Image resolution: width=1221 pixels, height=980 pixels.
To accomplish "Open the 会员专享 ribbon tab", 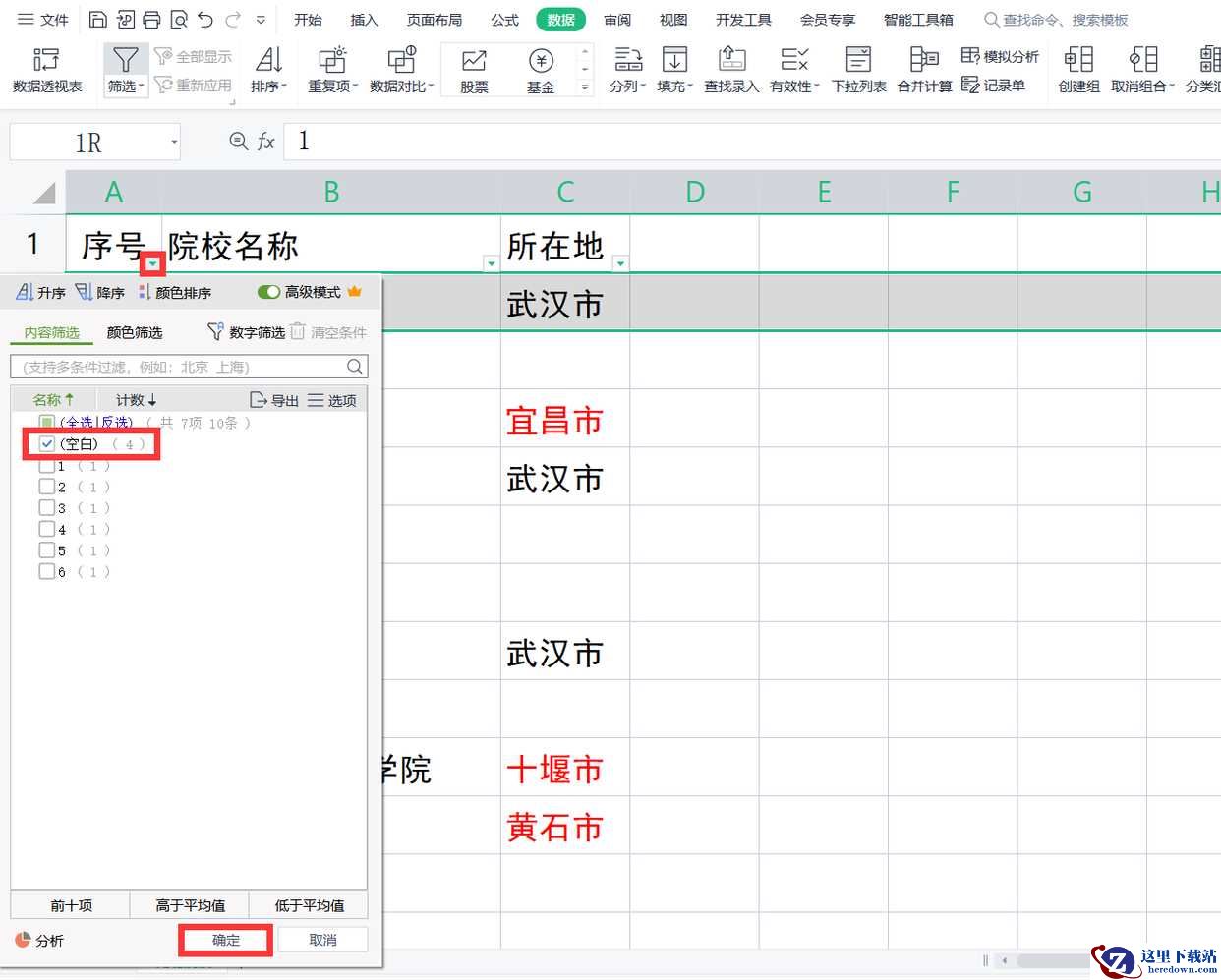I will tap(828, 20).
